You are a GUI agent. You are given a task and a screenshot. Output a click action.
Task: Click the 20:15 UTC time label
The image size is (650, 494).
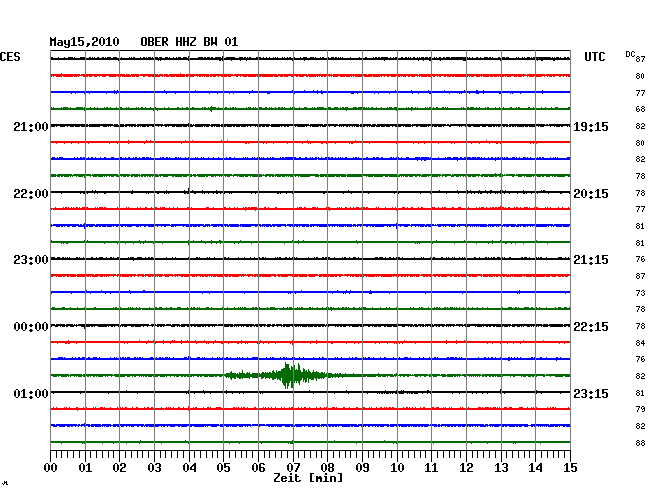pyautogui.click(x=591, y=194)
